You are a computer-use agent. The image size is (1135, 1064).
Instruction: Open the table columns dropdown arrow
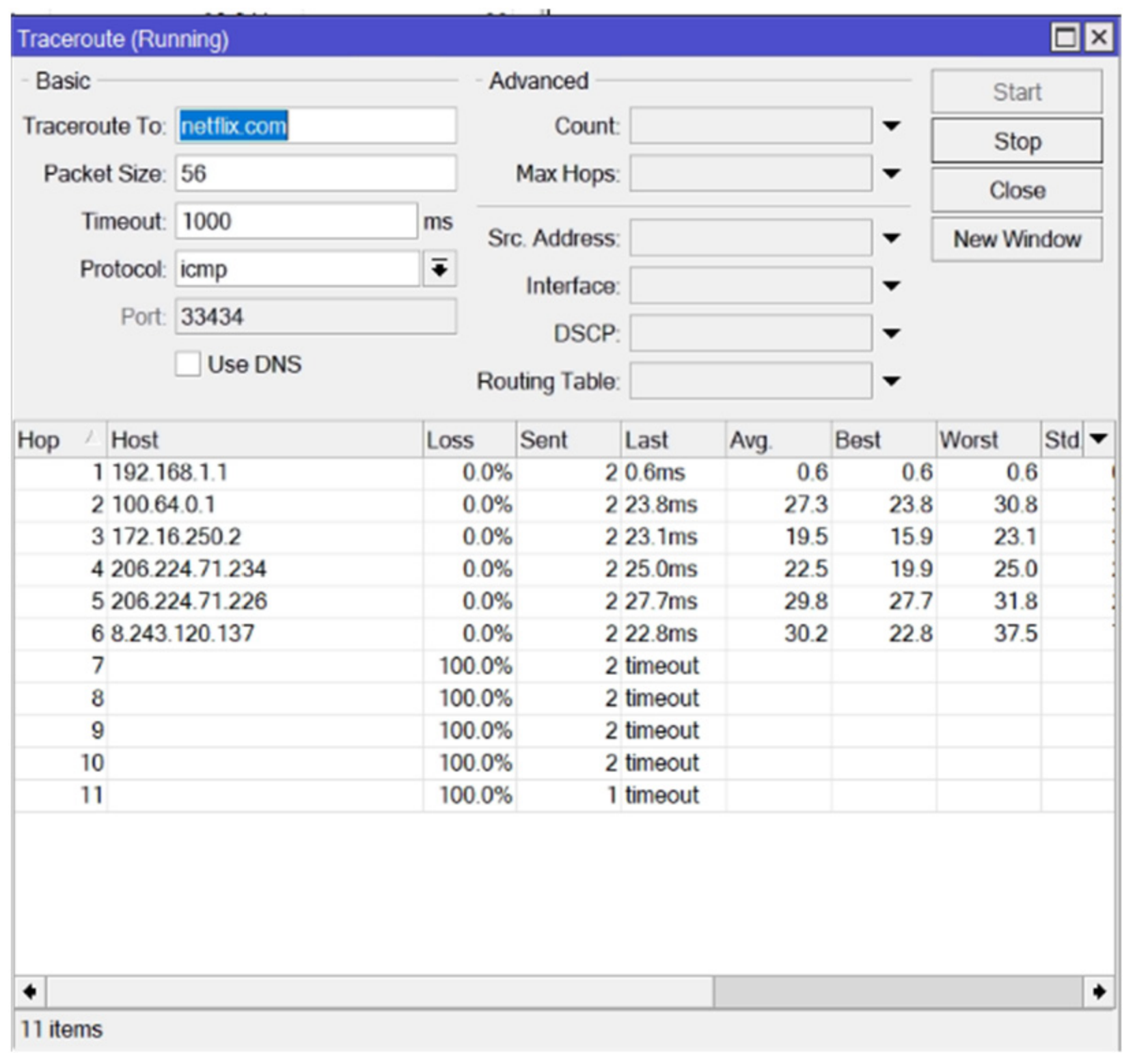[1098, 439]
